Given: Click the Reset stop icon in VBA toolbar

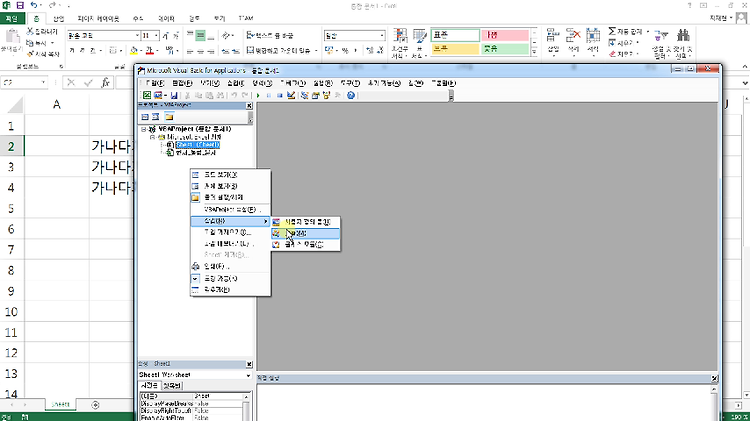Looking at the screenshot, I should click(280, 95).
